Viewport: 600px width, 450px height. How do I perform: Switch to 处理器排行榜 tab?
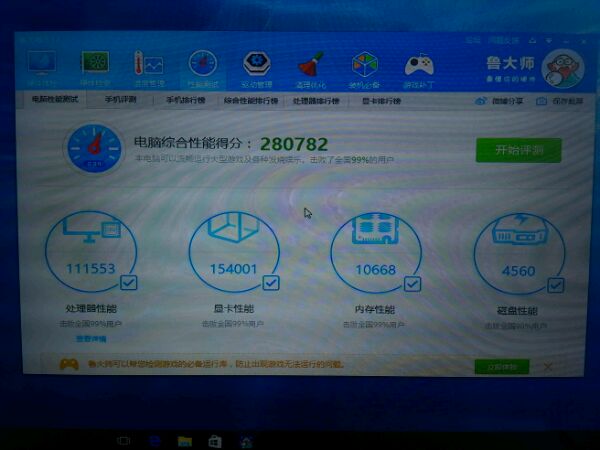(x=316, y=101)
